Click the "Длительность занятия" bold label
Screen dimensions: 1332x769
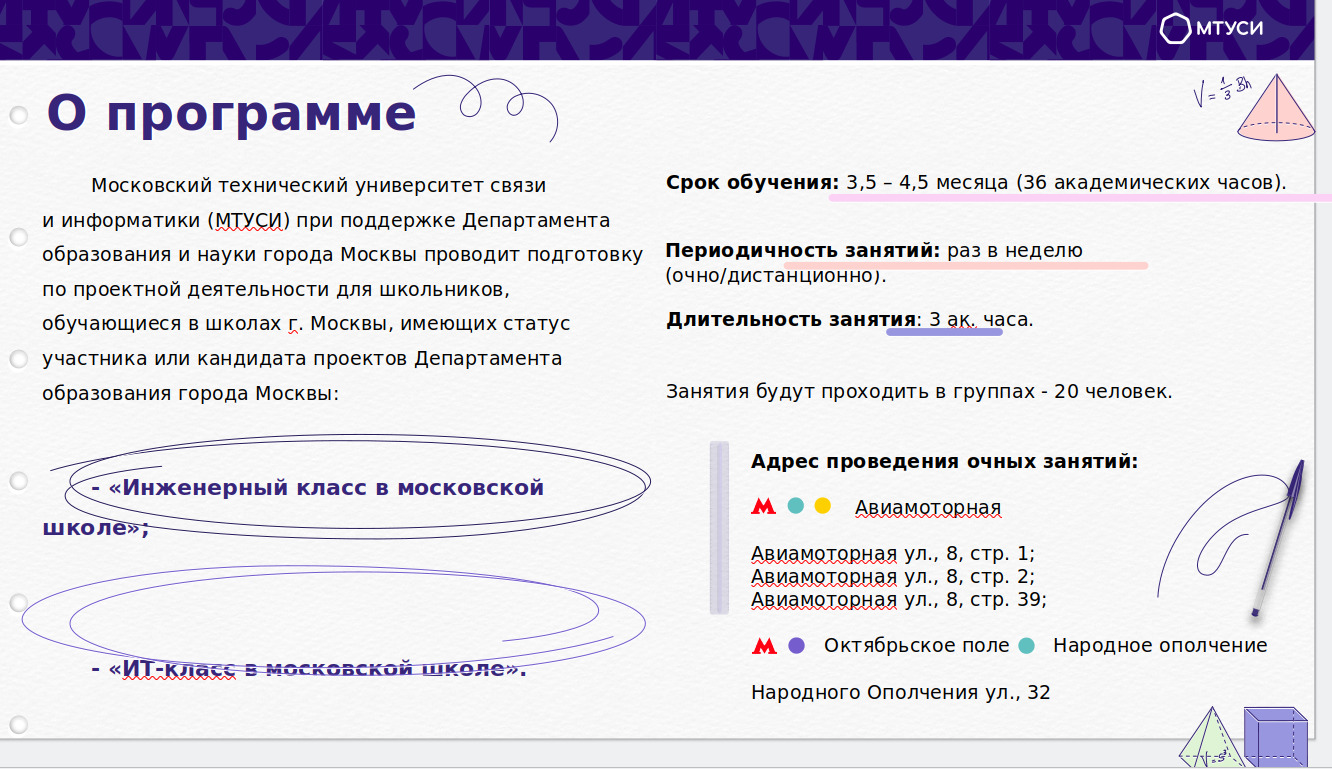[x=790, y=320]
